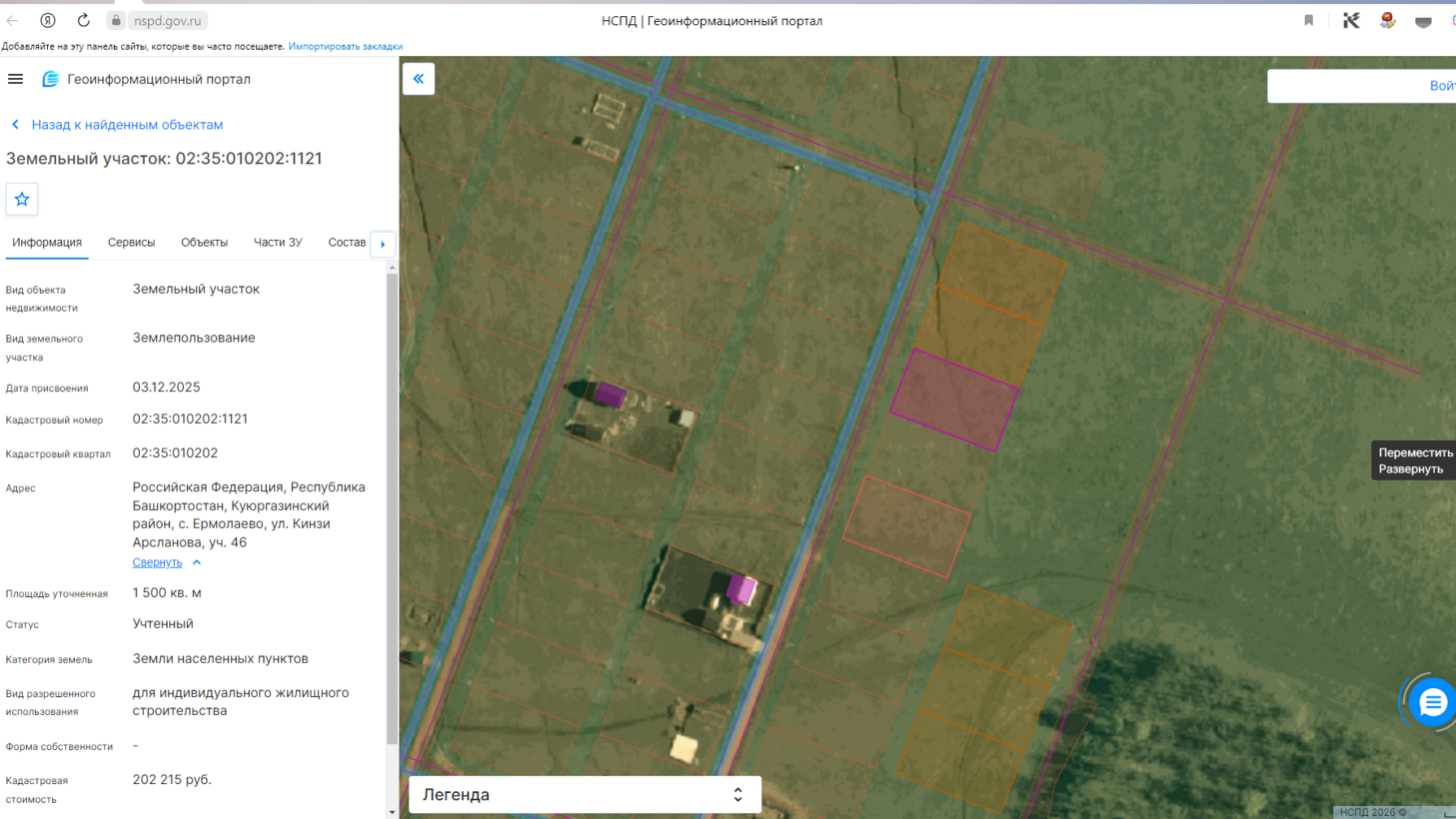Click the Войти login button
The height and width of the screenshot is (819, 1456).
click(x=1442, y=86)
